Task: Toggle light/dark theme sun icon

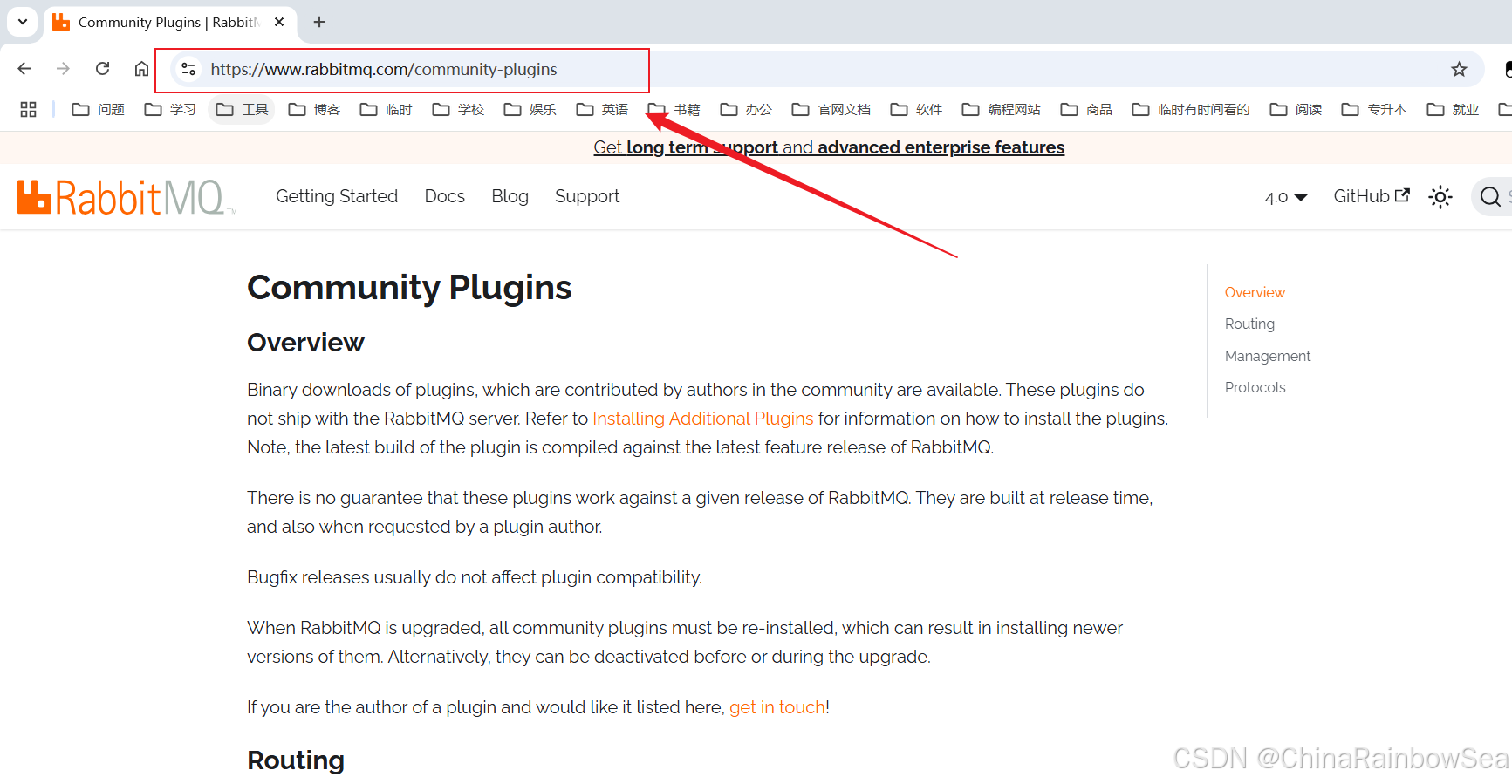Action: (1440, 197)
